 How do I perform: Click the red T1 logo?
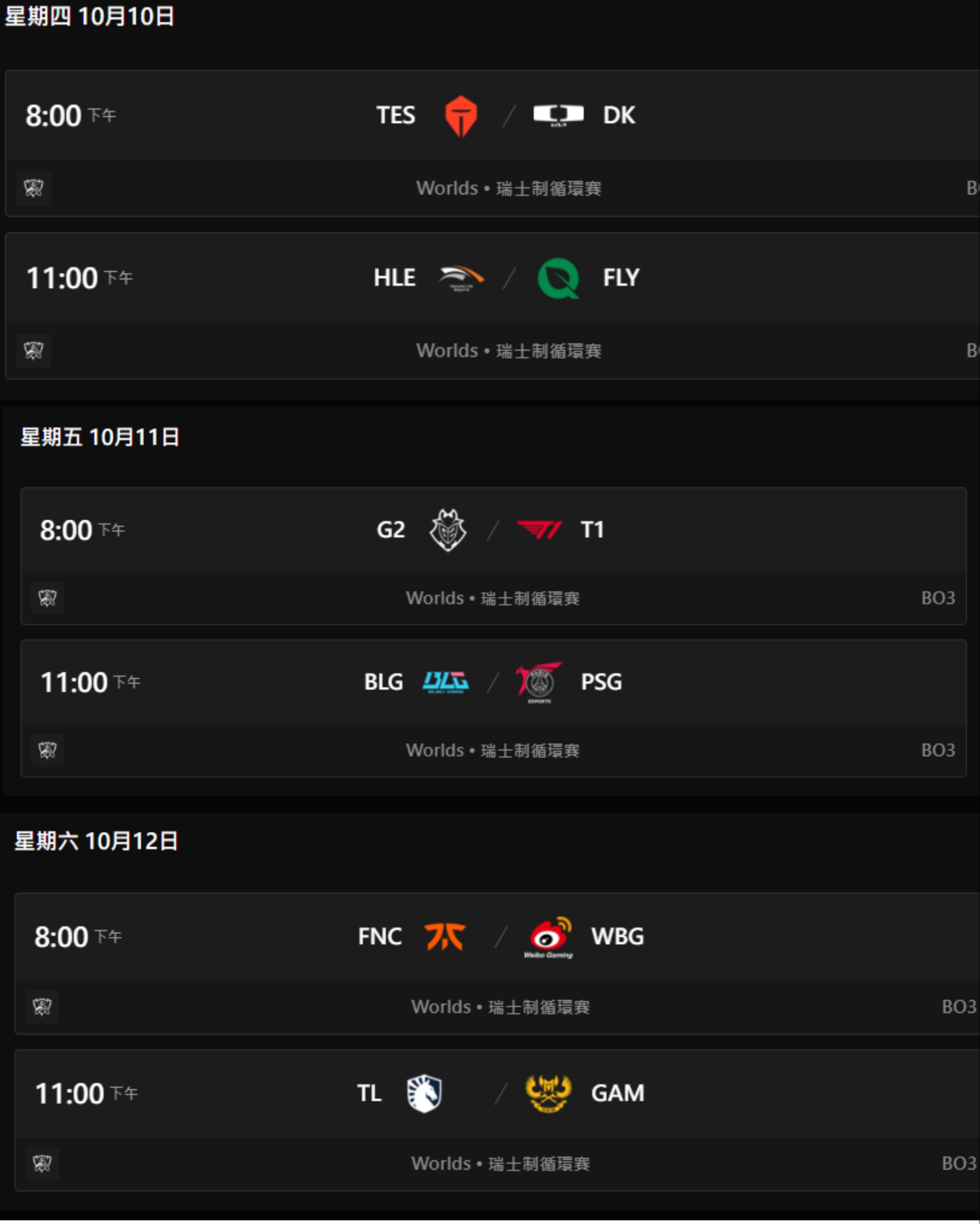540,530
